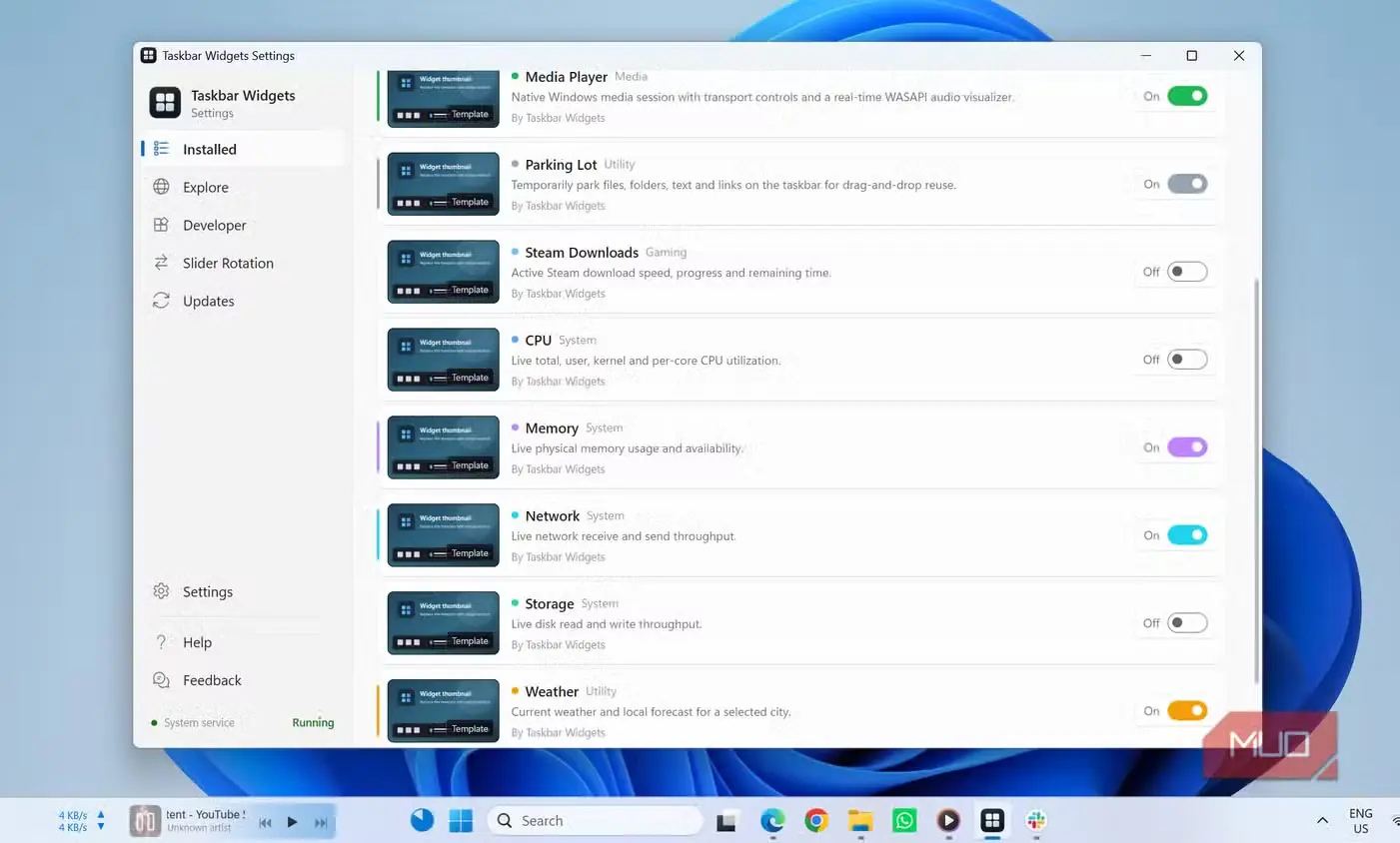Open the Slider Rotation page
The height and width of the screenshot is (843, 1400).
(x=243, y=263)
